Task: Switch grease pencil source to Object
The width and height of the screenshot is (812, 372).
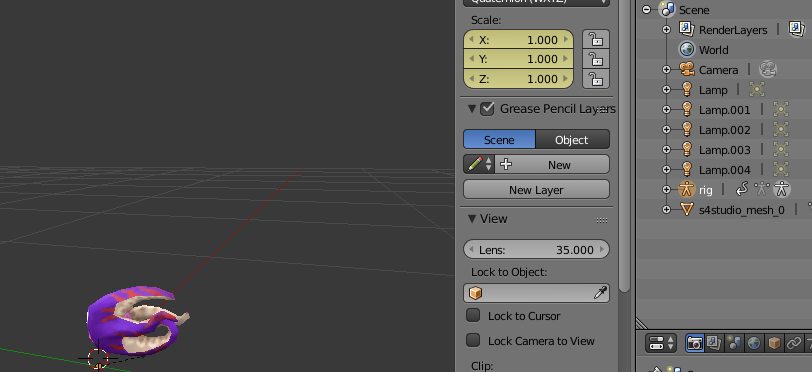Action: click(x=572, y=139)
